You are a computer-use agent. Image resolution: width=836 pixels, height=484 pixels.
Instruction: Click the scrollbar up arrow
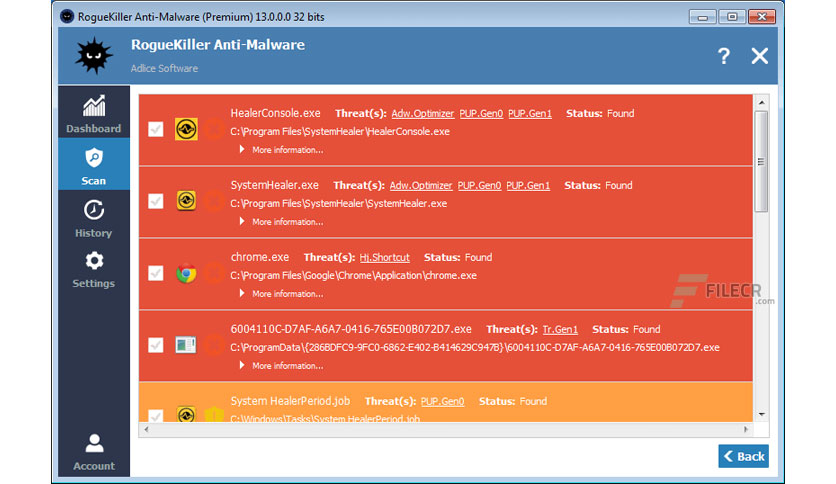point(761,102)
